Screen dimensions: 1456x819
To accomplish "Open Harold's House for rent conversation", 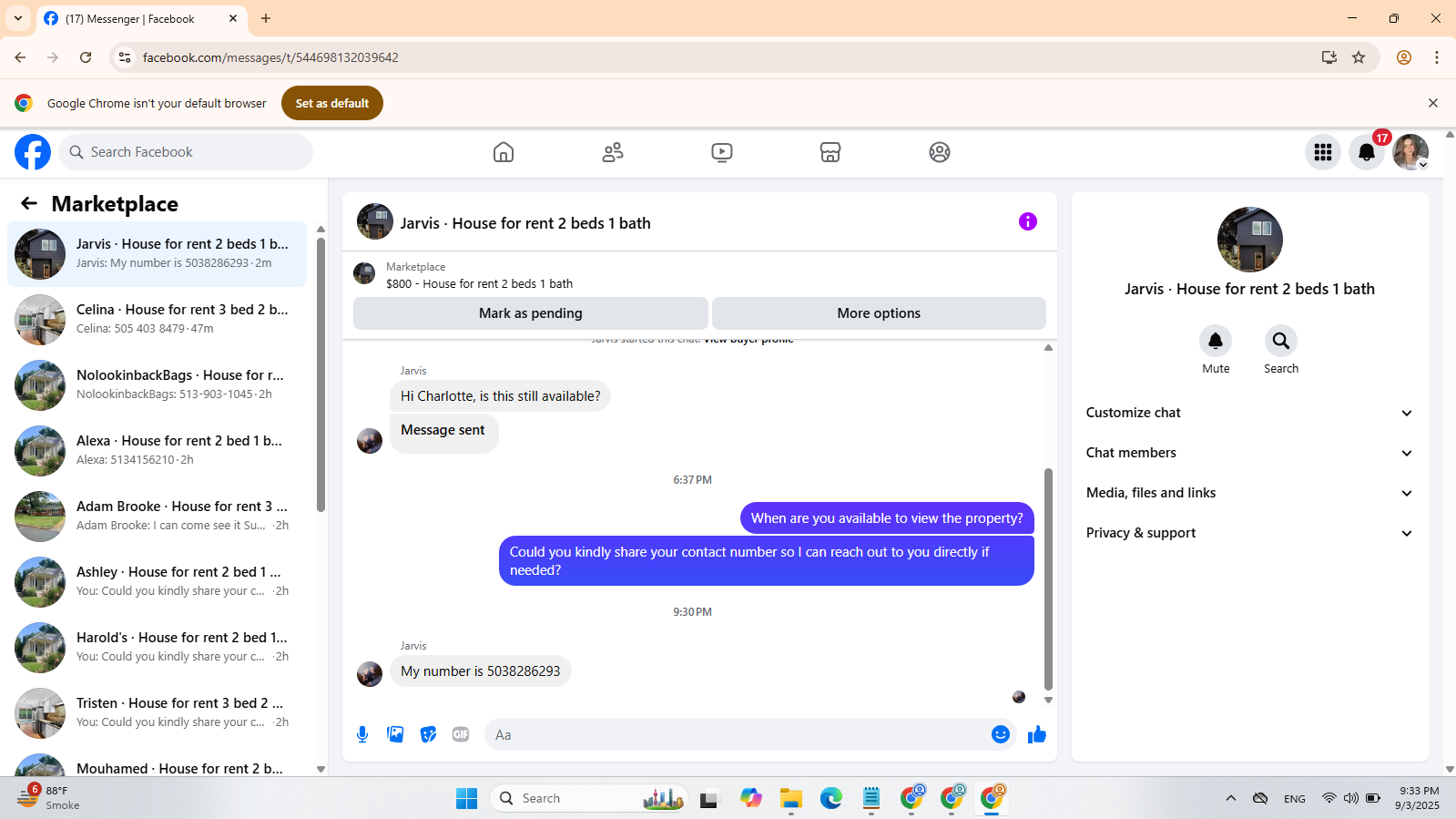I will (x=157, y=648).
